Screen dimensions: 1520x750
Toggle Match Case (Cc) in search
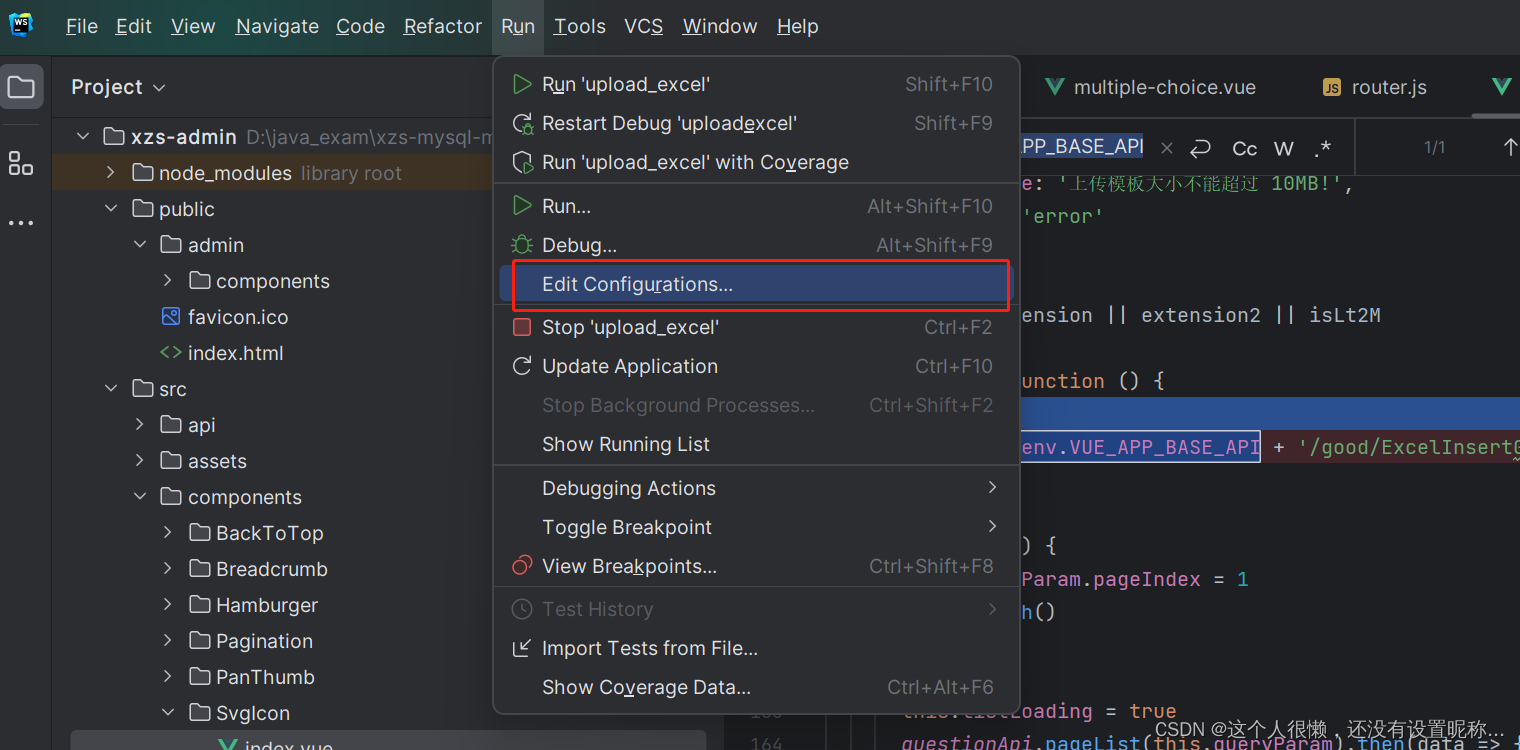[x=1244, y=149]
